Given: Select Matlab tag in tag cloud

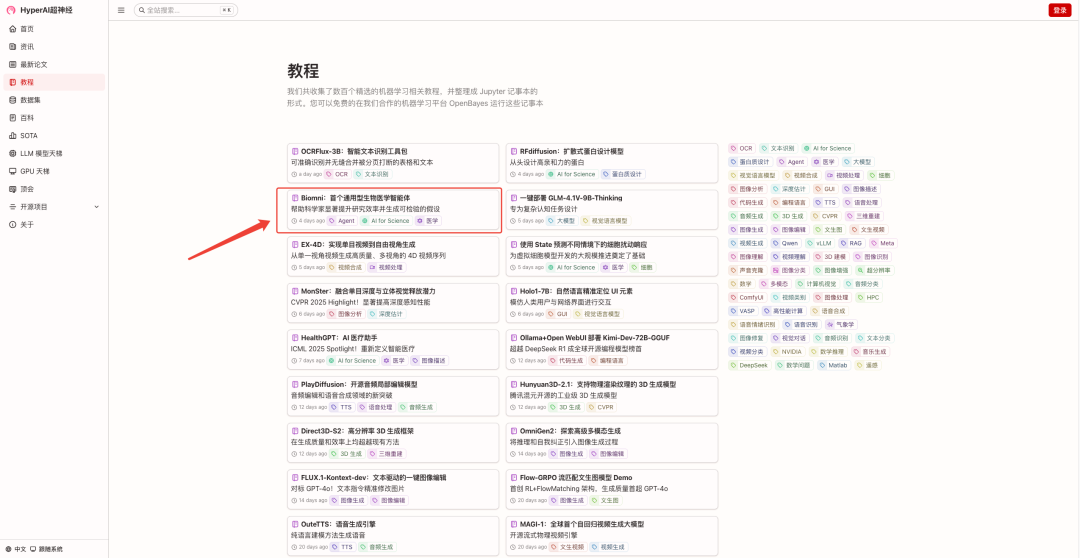Looking at the screenshot, I should [833, 365].
